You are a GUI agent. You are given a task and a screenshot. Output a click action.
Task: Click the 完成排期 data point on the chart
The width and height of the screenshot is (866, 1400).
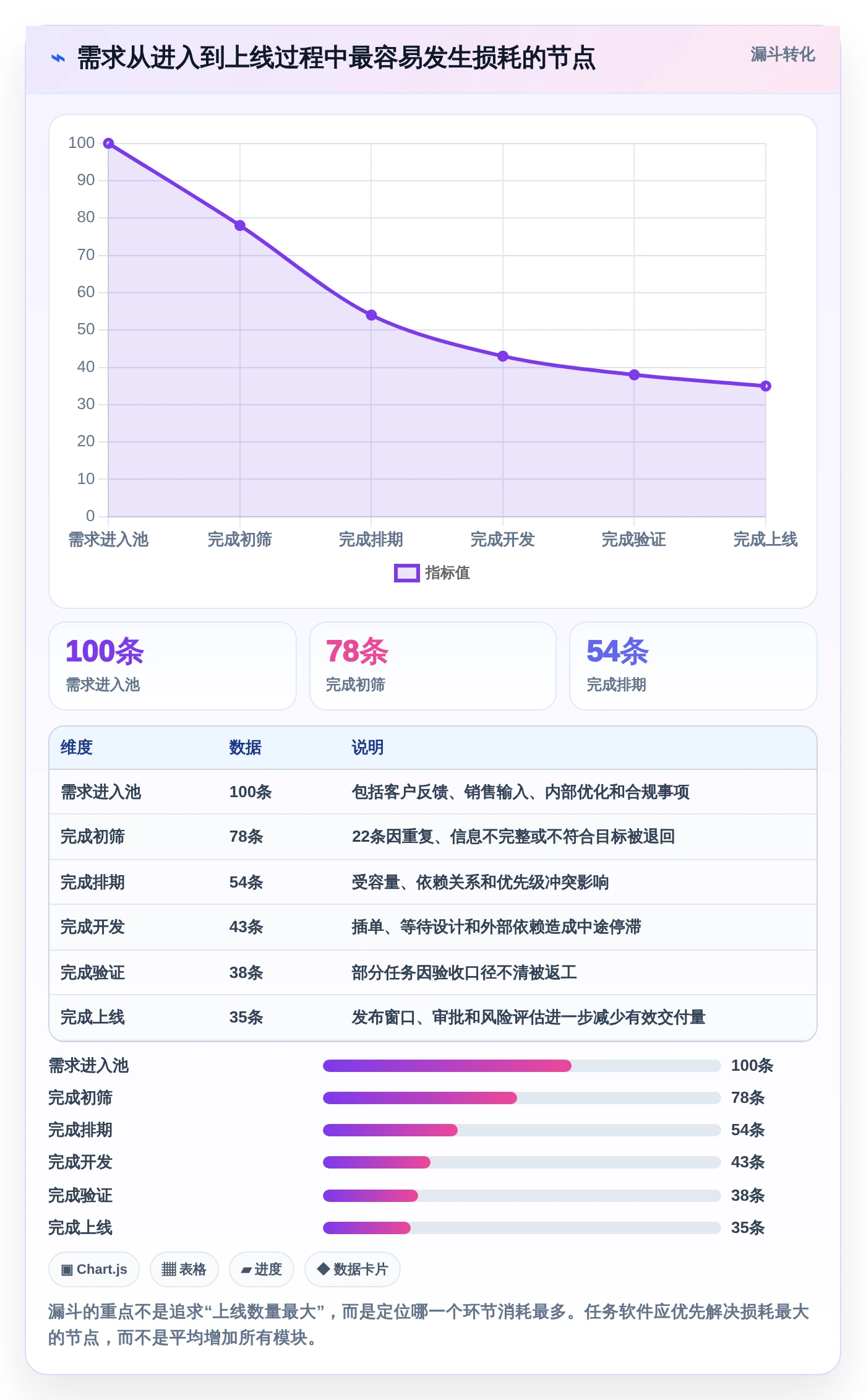[x=371, y=315]
